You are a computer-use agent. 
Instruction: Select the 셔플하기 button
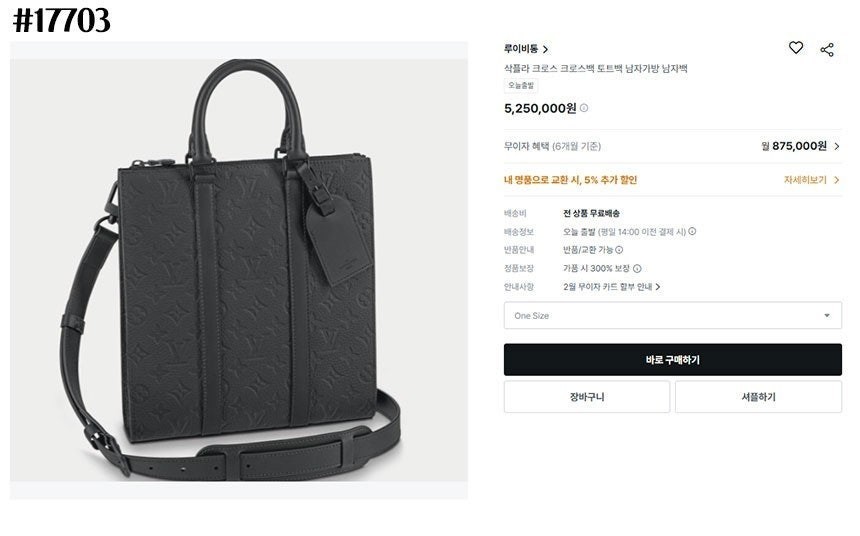758,397
